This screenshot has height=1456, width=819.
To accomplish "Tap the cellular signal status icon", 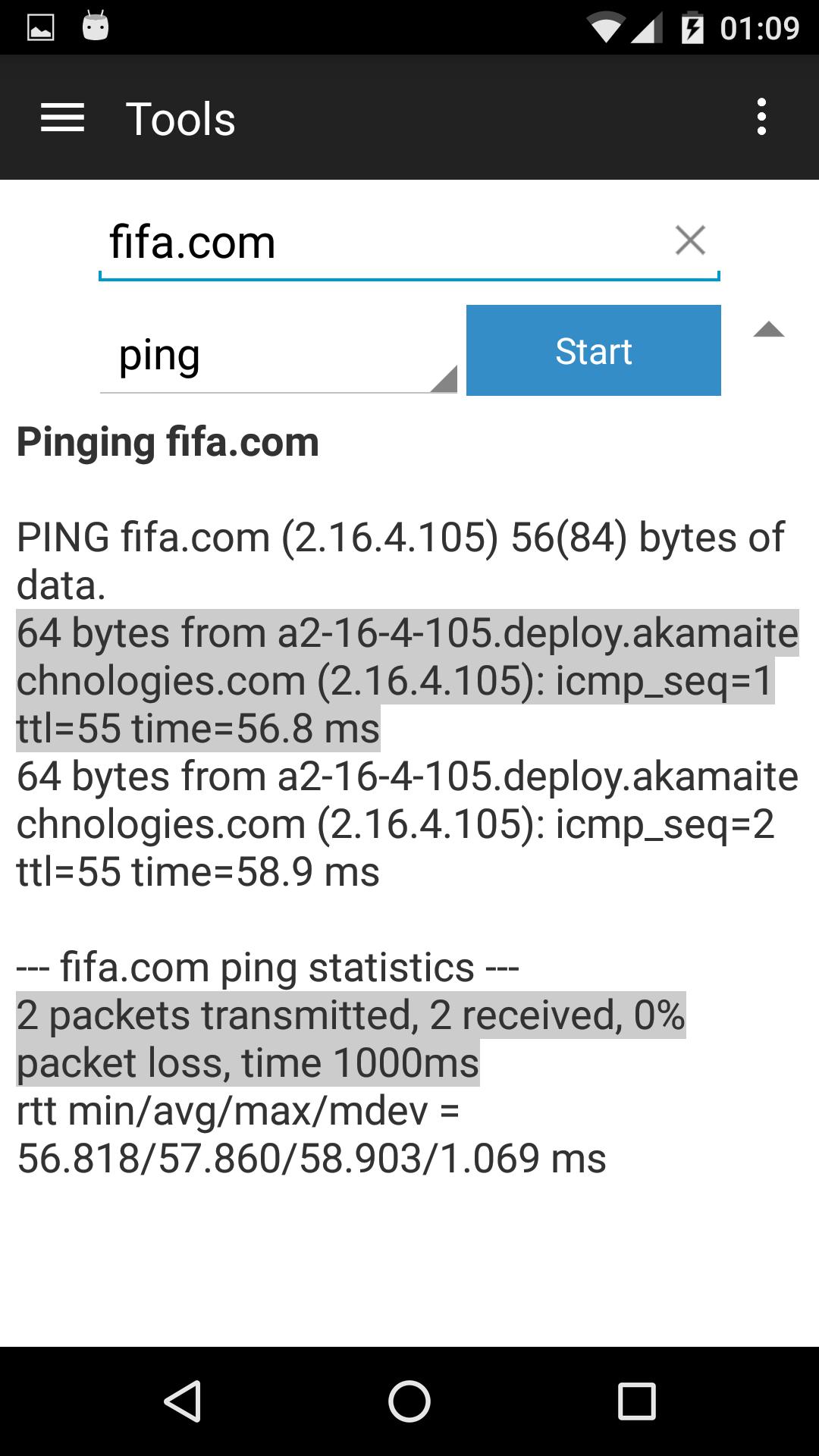I will (646, 29).
